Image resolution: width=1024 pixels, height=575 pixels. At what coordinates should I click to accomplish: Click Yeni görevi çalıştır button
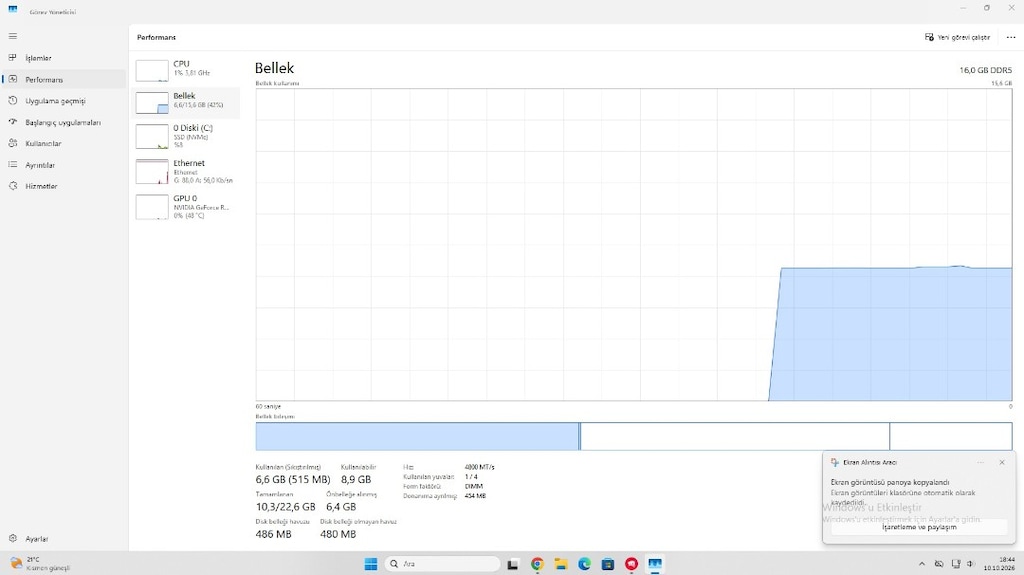957,37
